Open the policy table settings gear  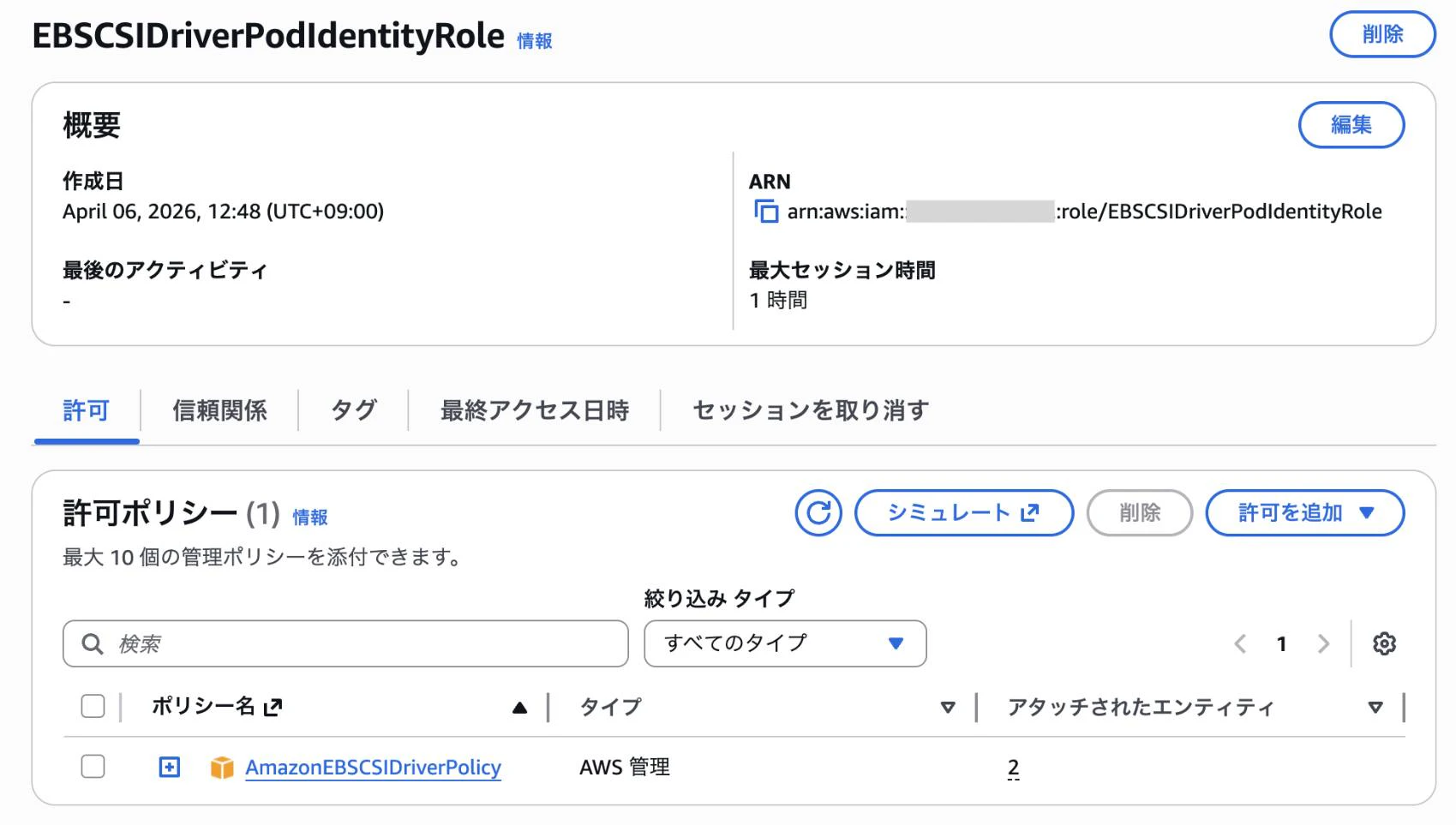1384,643
